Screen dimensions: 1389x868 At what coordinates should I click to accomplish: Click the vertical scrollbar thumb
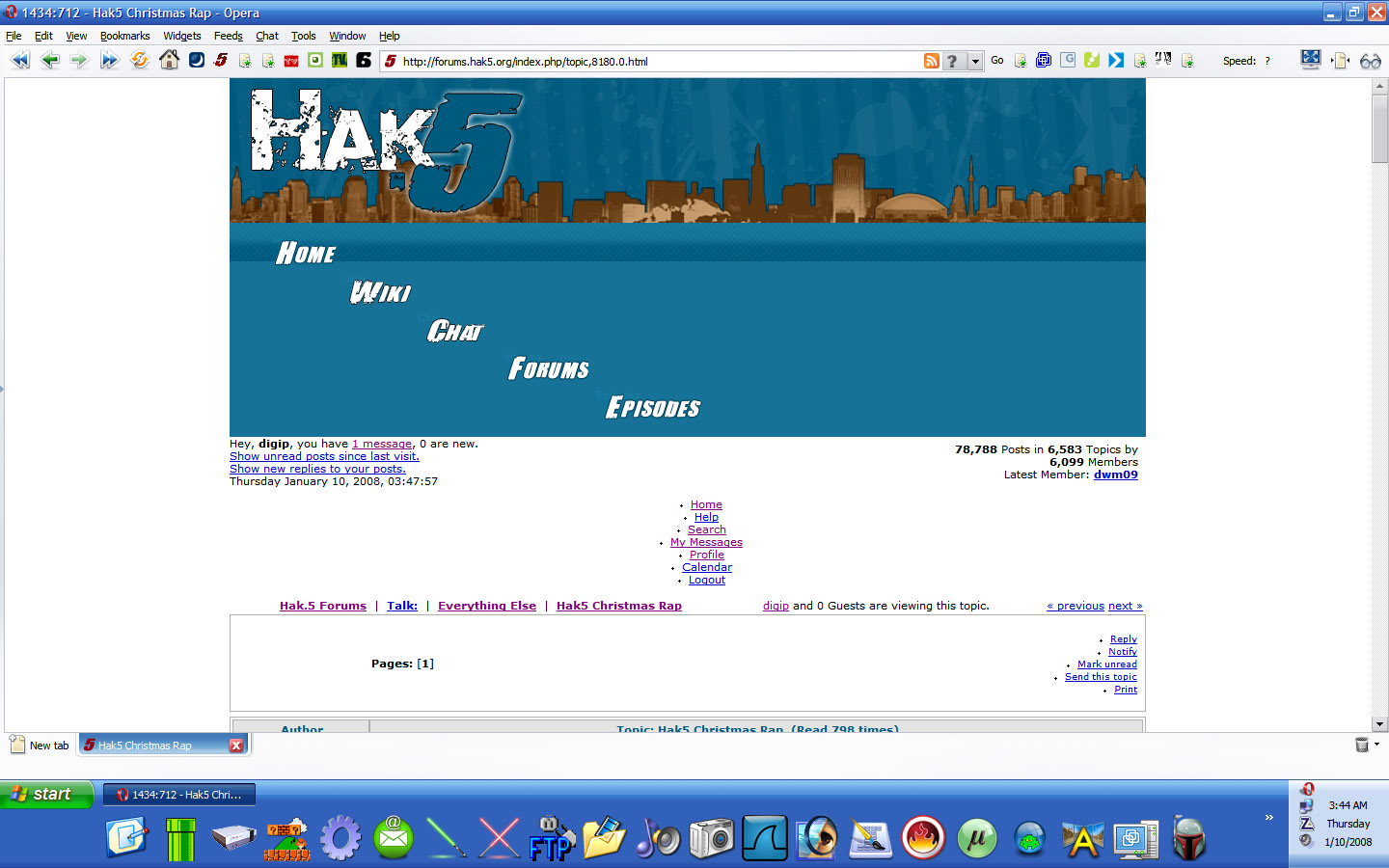pos(1379,129)
